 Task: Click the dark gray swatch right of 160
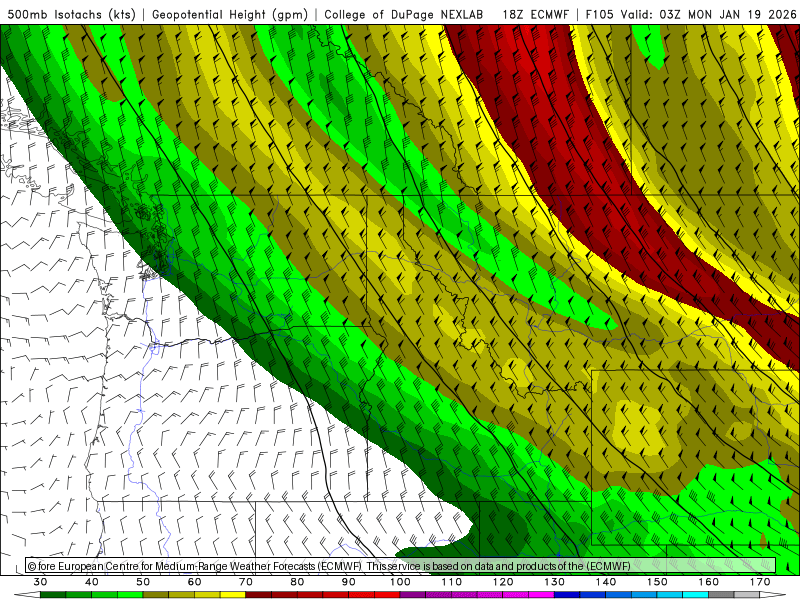click(721, 595)
